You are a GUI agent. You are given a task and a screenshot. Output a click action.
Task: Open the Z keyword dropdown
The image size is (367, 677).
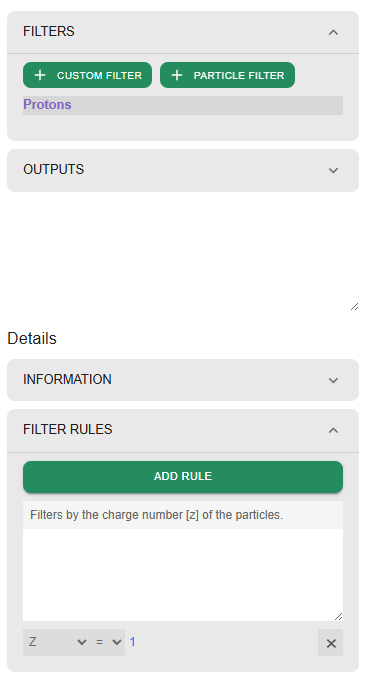point(57,642)
